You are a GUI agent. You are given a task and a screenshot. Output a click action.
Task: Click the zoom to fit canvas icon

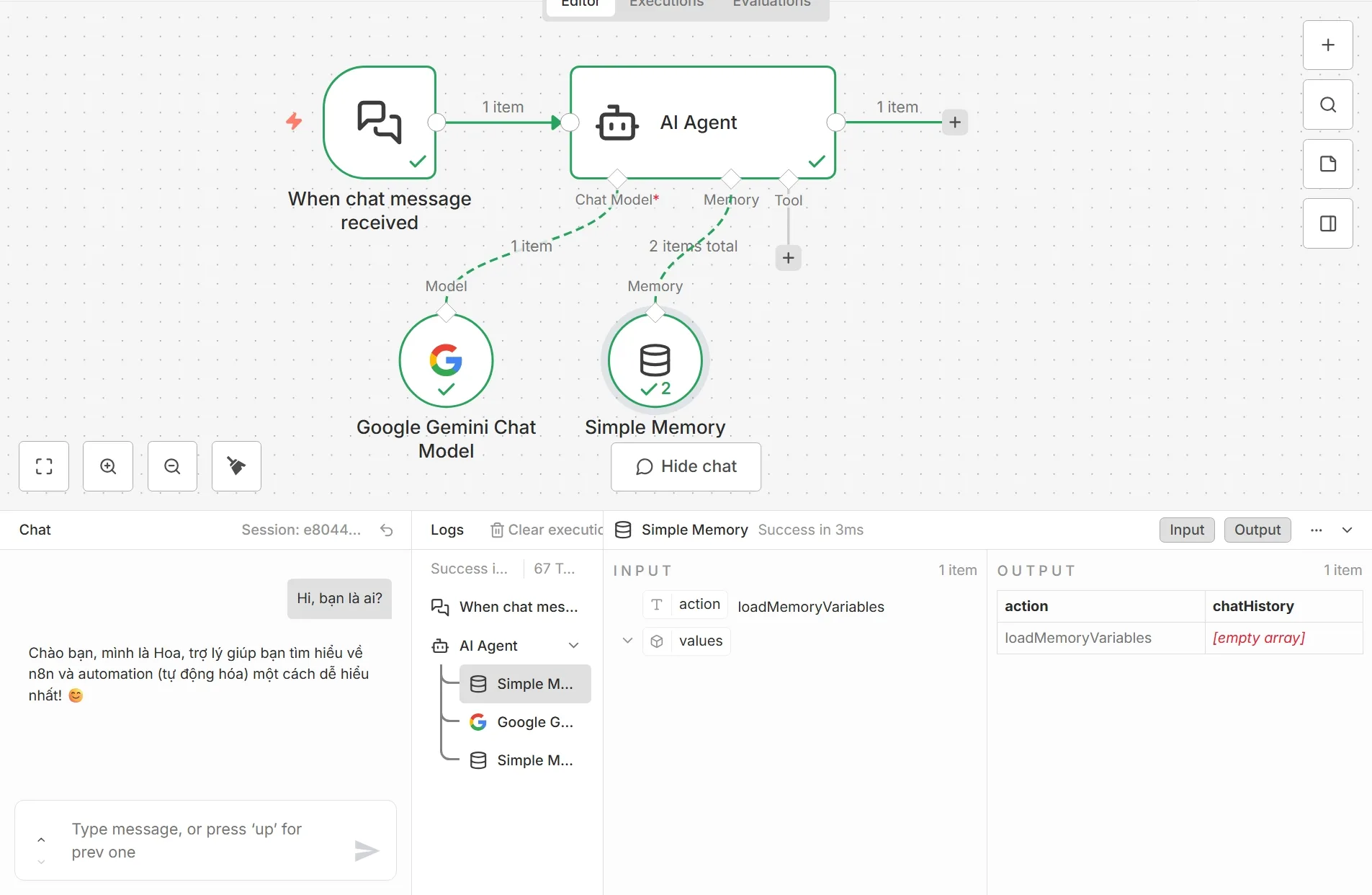pos(44,466)
